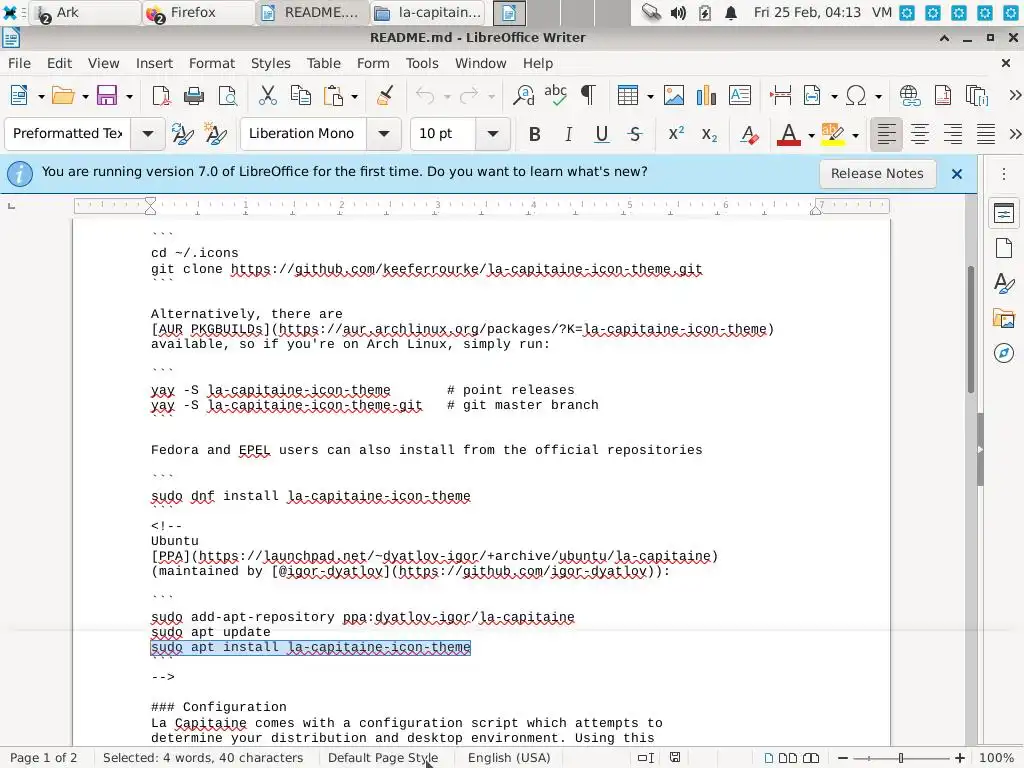
Task: Paste from clipboard icon
Action: [334, 95]
